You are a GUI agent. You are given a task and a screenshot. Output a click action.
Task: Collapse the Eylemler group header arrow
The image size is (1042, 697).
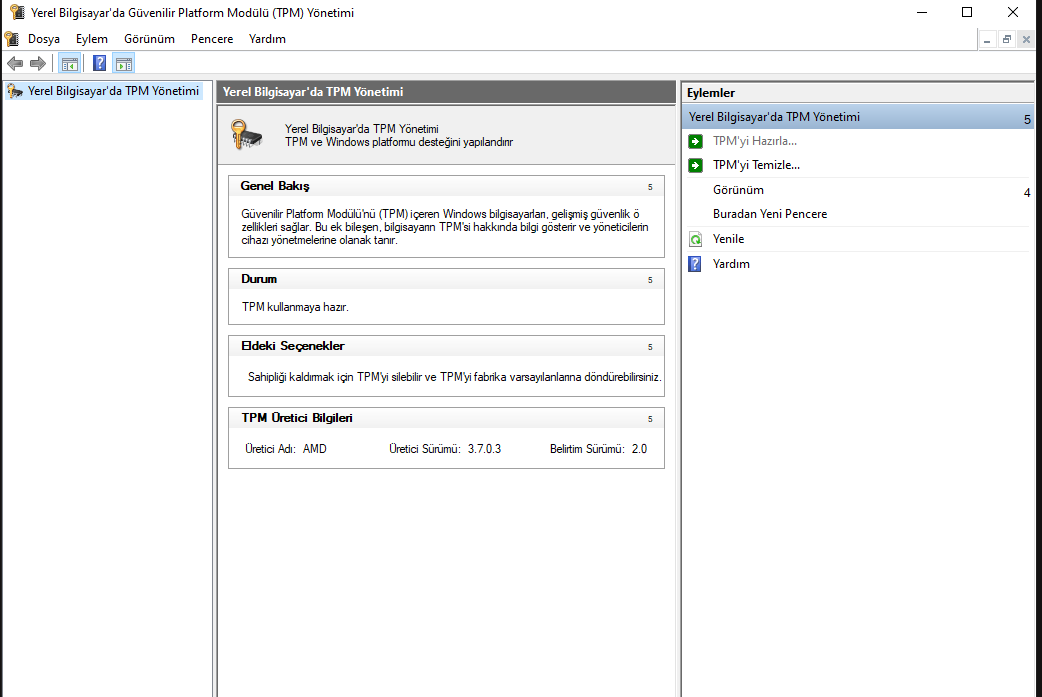pos(1027,119)
